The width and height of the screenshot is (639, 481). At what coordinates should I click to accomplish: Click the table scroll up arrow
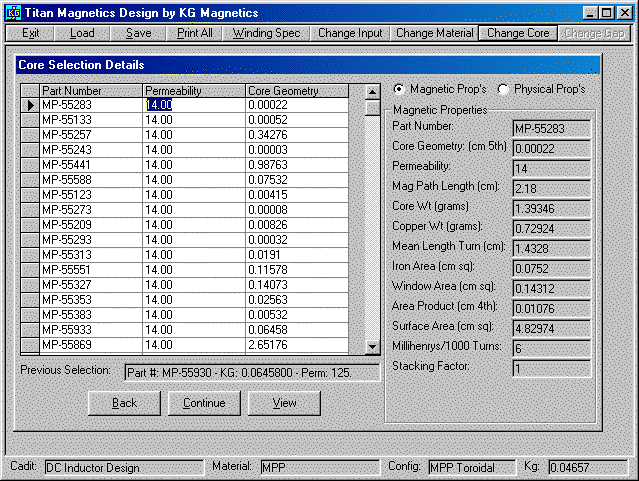click(372, 92)
